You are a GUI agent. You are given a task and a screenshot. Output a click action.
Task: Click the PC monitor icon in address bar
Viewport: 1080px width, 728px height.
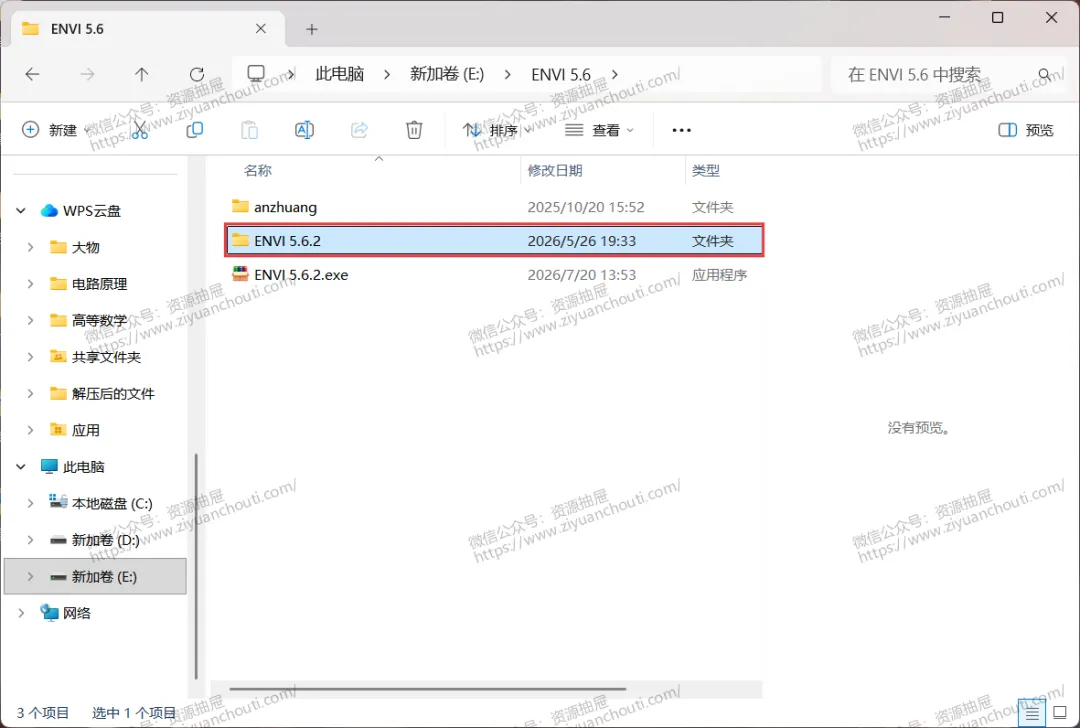[256, 74]
